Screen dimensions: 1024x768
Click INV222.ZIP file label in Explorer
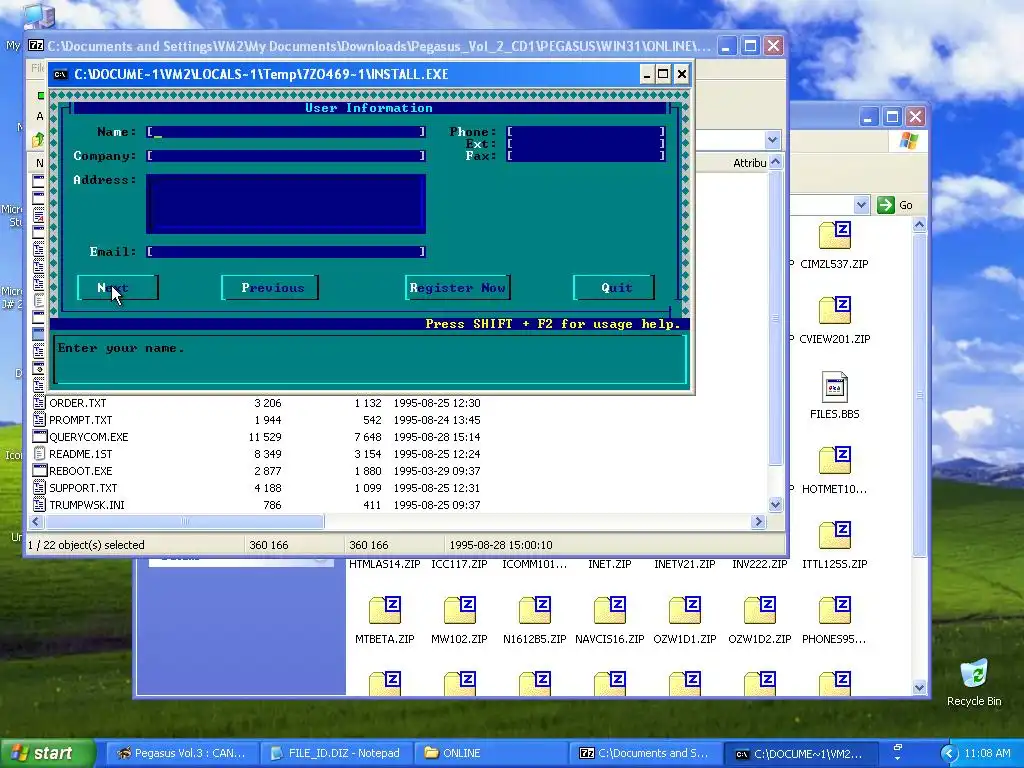click(760, 564)
